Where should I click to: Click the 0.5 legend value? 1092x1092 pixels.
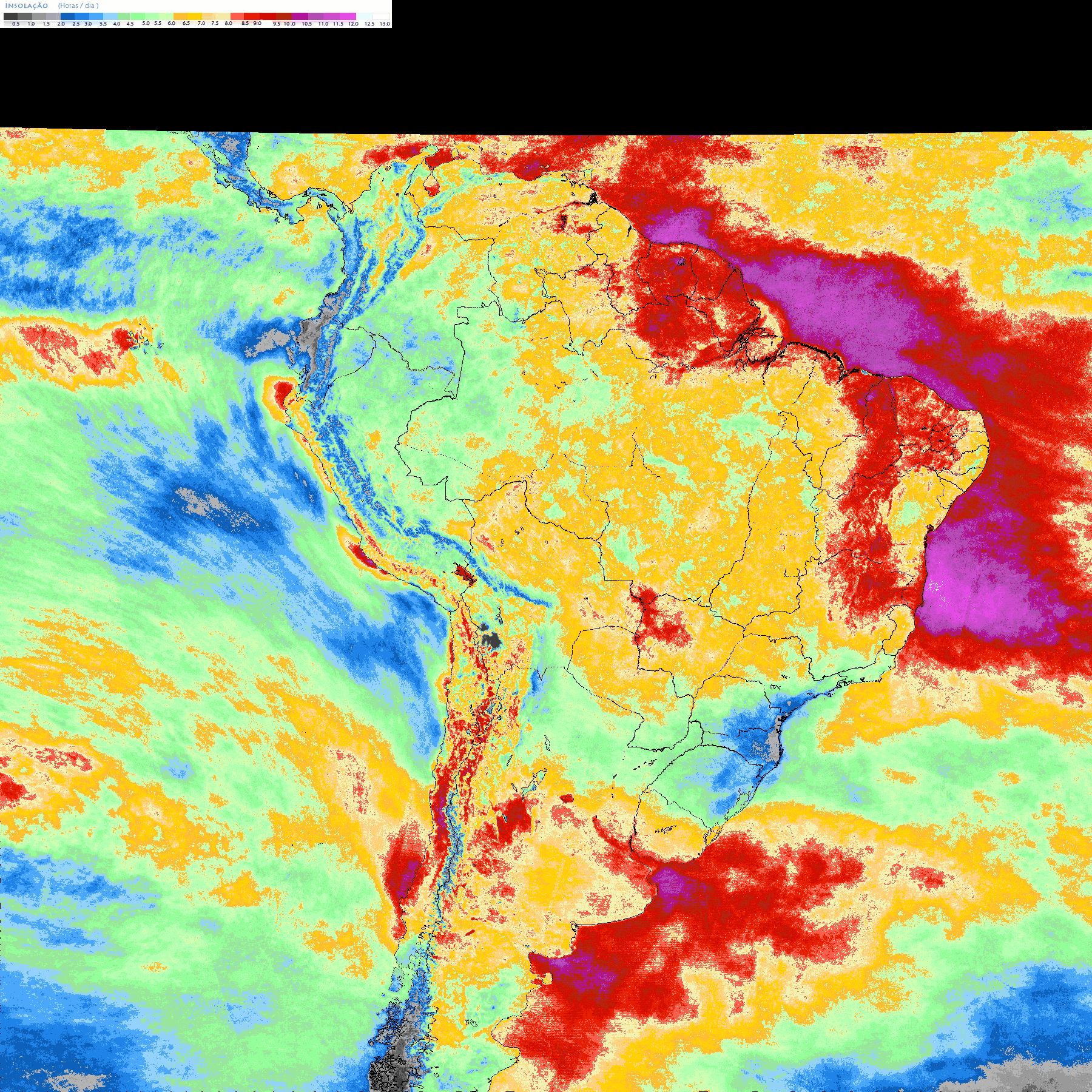(16, 24)
